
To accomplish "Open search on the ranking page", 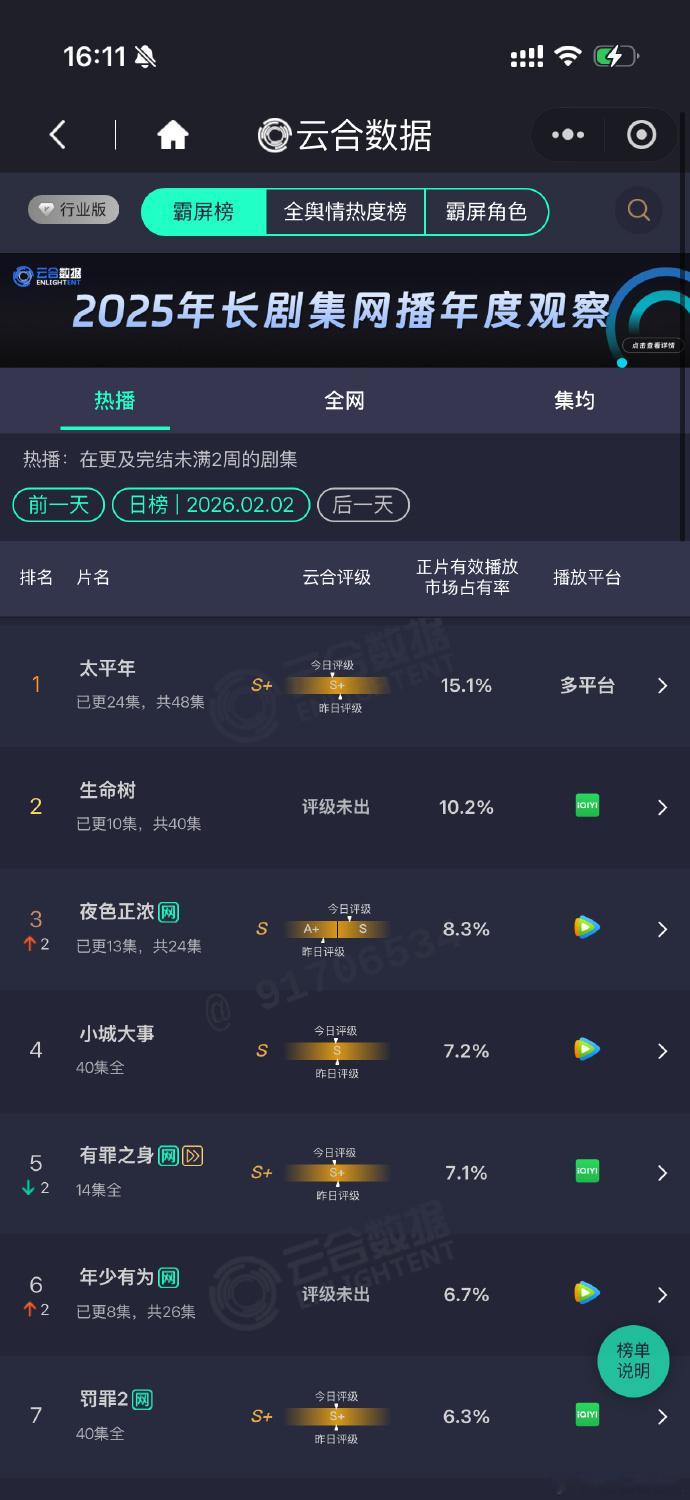I will pyautogui.click(x=637, y=211).
